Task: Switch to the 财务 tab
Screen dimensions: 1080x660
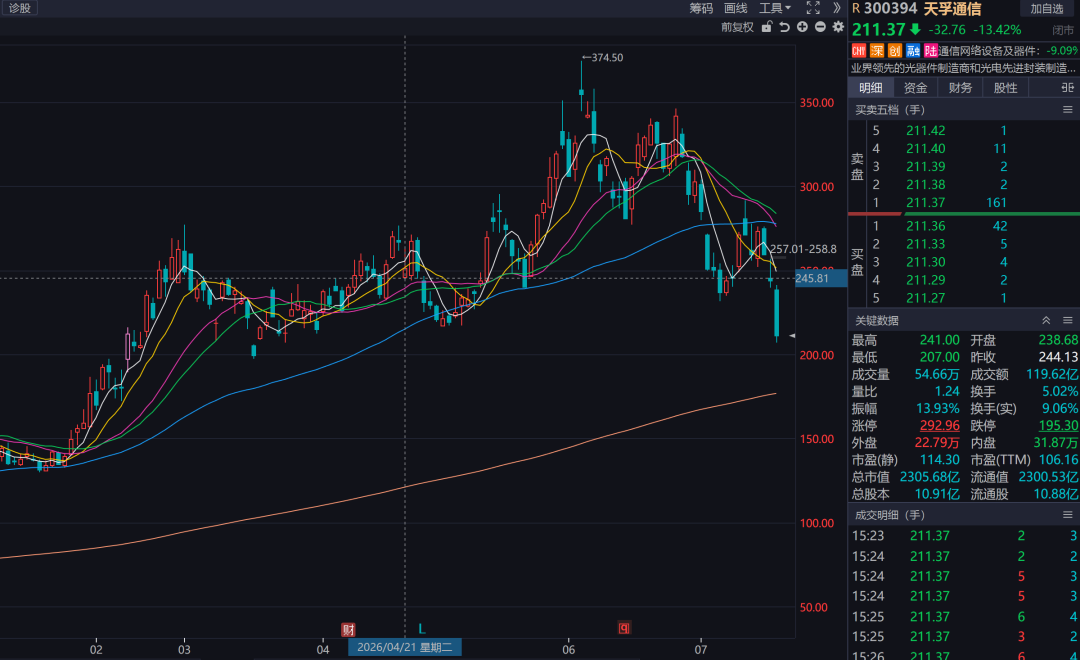Action: pos(960,87)
